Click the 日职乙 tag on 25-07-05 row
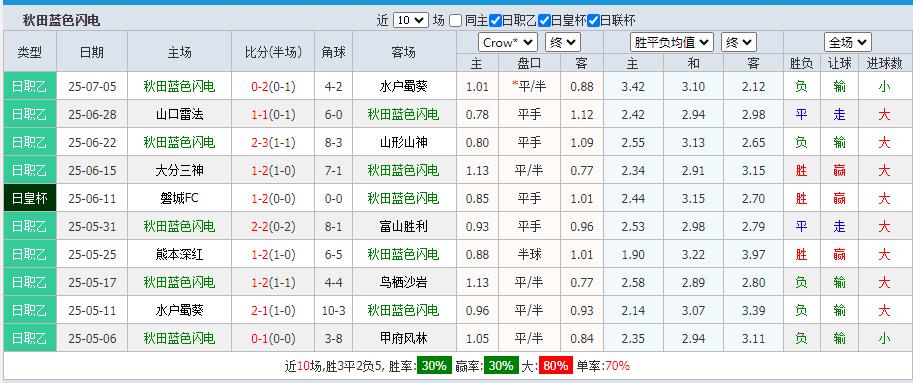This screenshot has width=913, height=383. coord(30,87)
